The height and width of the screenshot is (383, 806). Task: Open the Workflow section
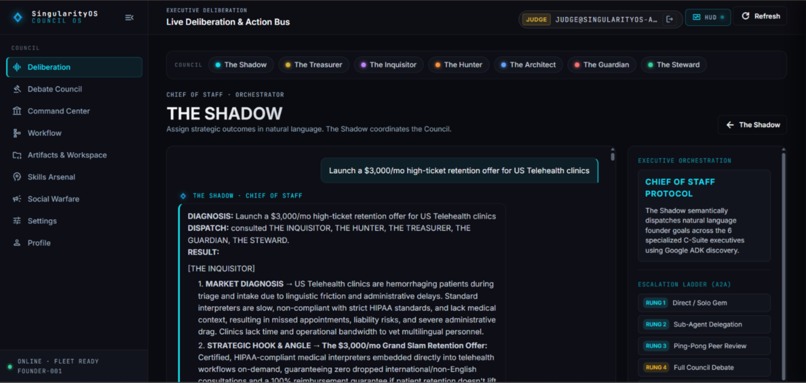point(75,133)
